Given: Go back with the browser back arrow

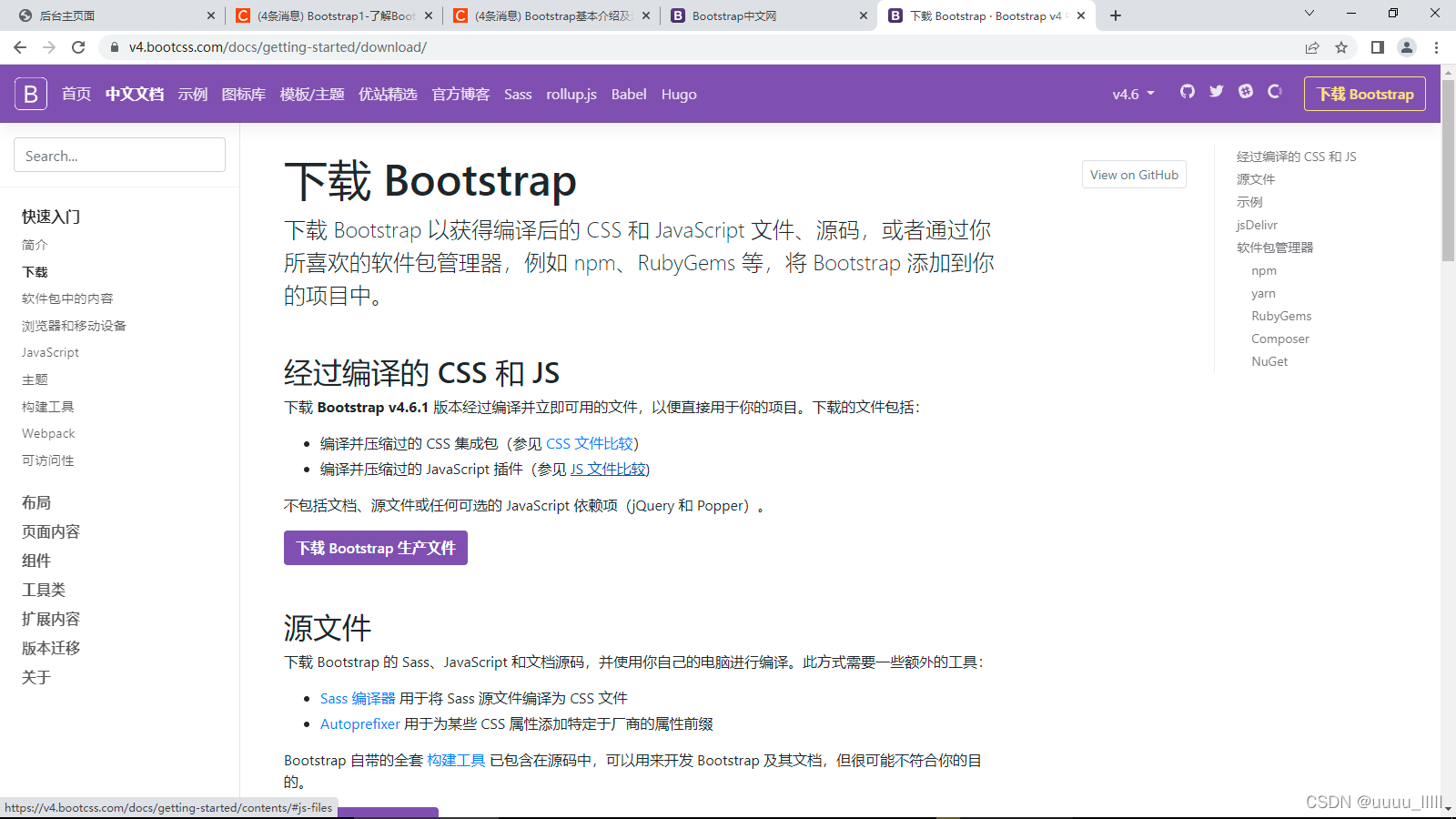Looking at the screenshot, I should click(x=20, y=47).
